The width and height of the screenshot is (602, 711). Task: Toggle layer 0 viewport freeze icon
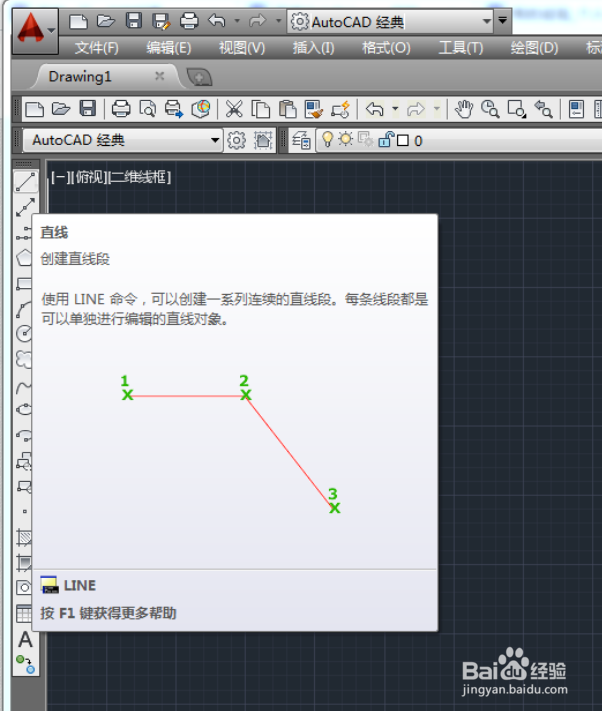365,139
